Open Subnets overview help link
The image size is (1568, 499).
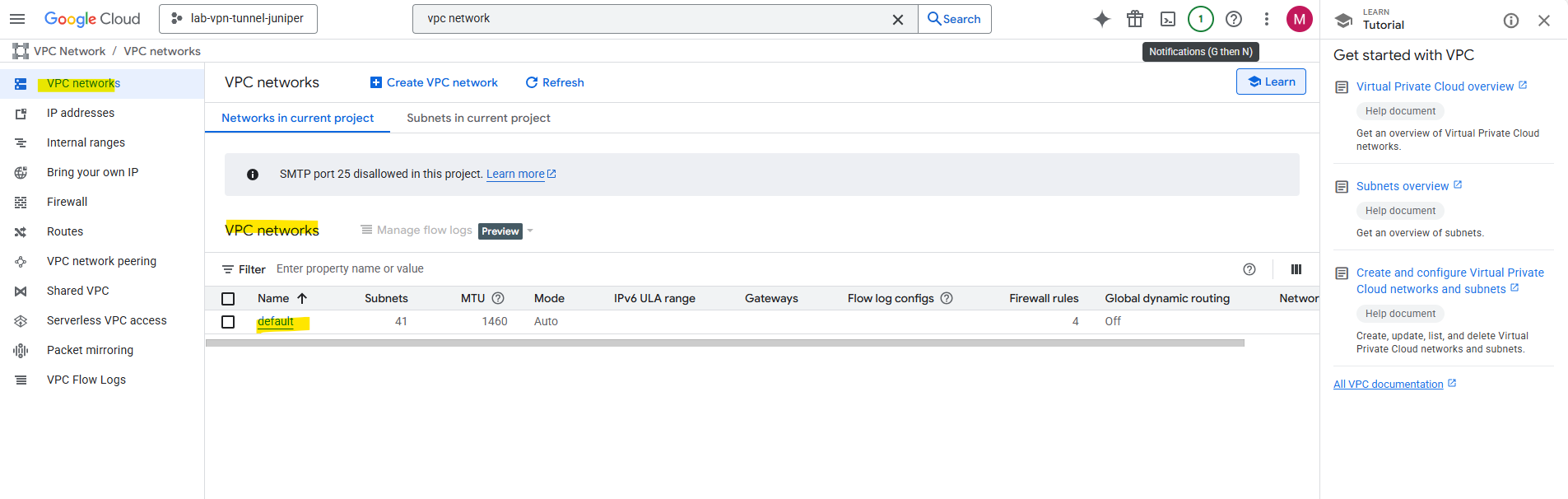[1409, 186]
